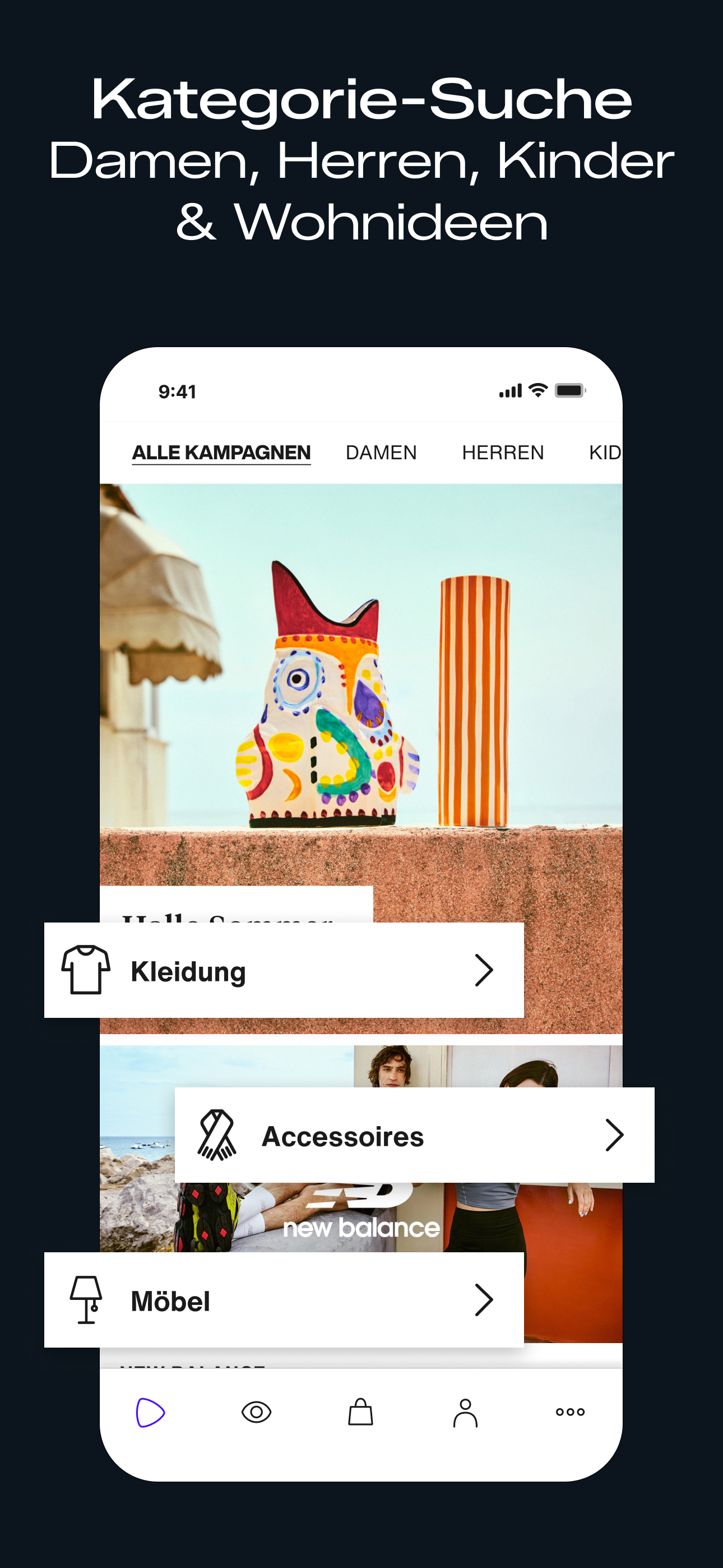
Task: Tap the lamp icon beside Möbel
Action: pos(86,1299)
